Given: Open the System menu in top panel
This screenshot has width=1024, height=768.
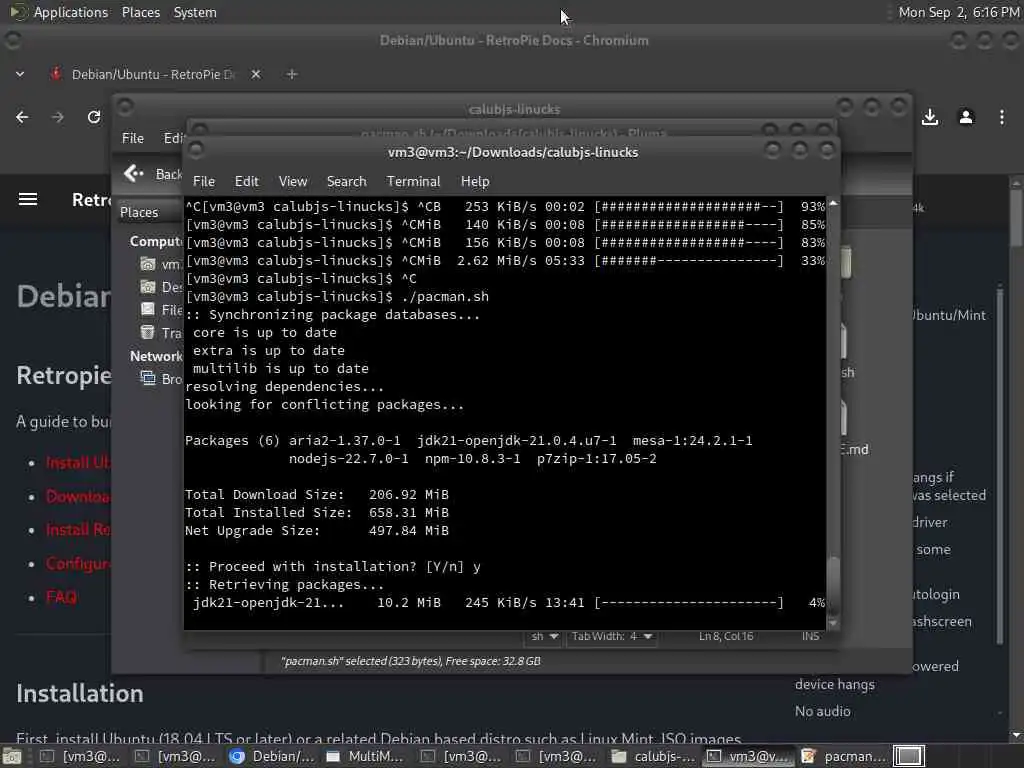Looking at the screenshot, I should (x=195, y=12).
